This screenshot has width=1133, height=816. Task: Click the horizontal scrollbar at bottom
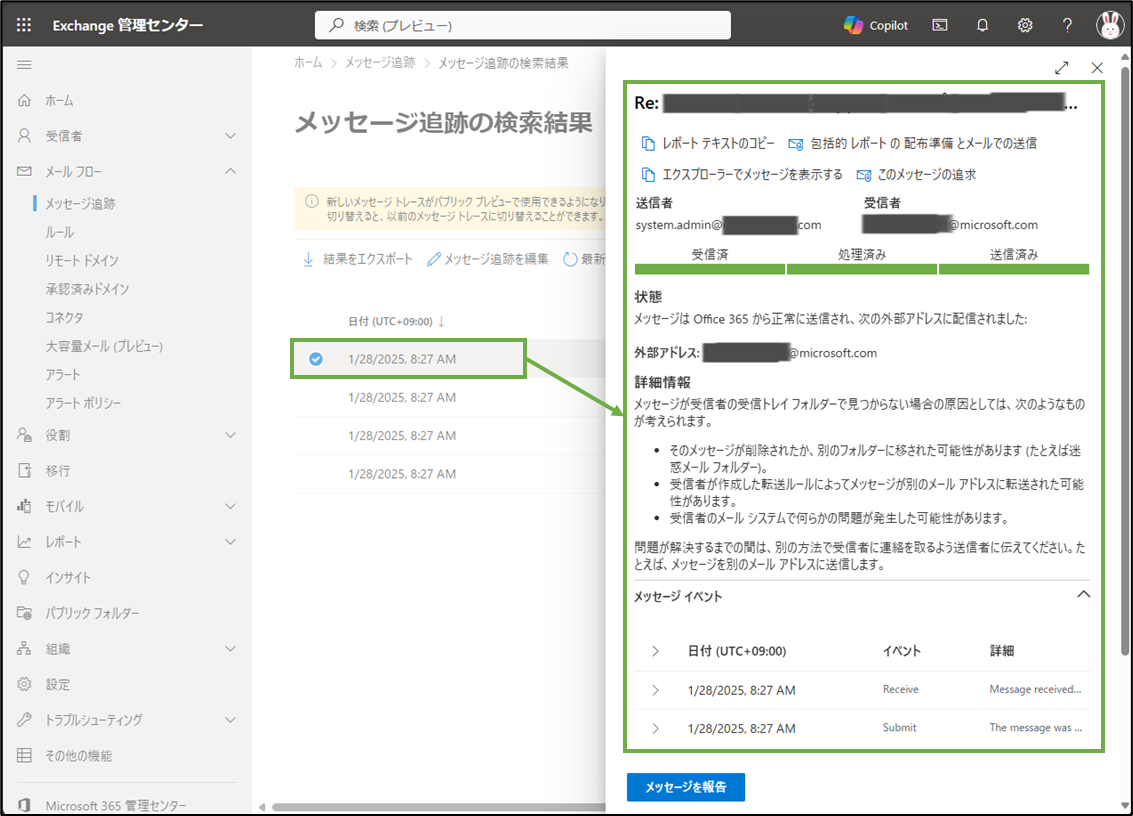point(438,807)
